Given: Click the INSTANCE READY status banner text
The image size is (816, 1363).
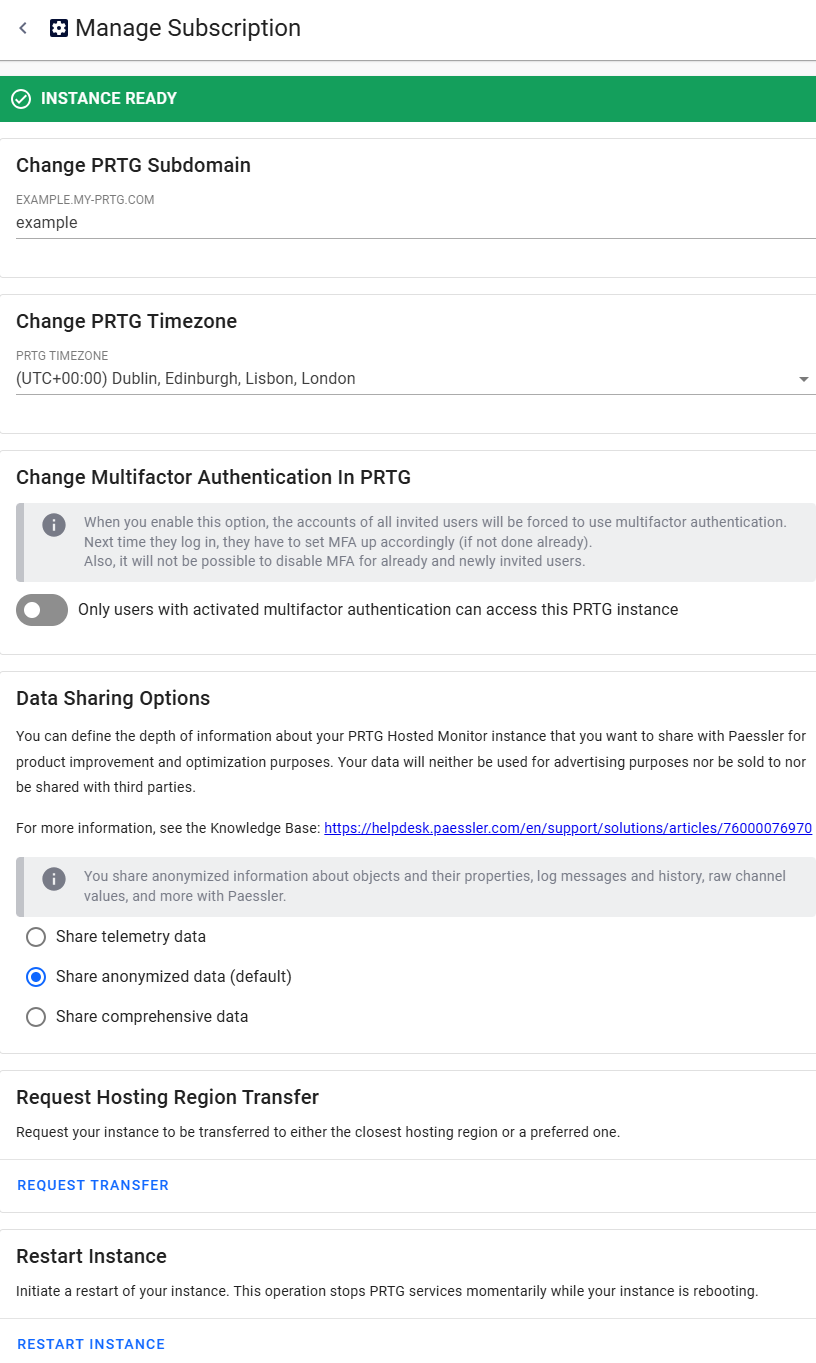Looking at the screenshot, I should 109,99.
